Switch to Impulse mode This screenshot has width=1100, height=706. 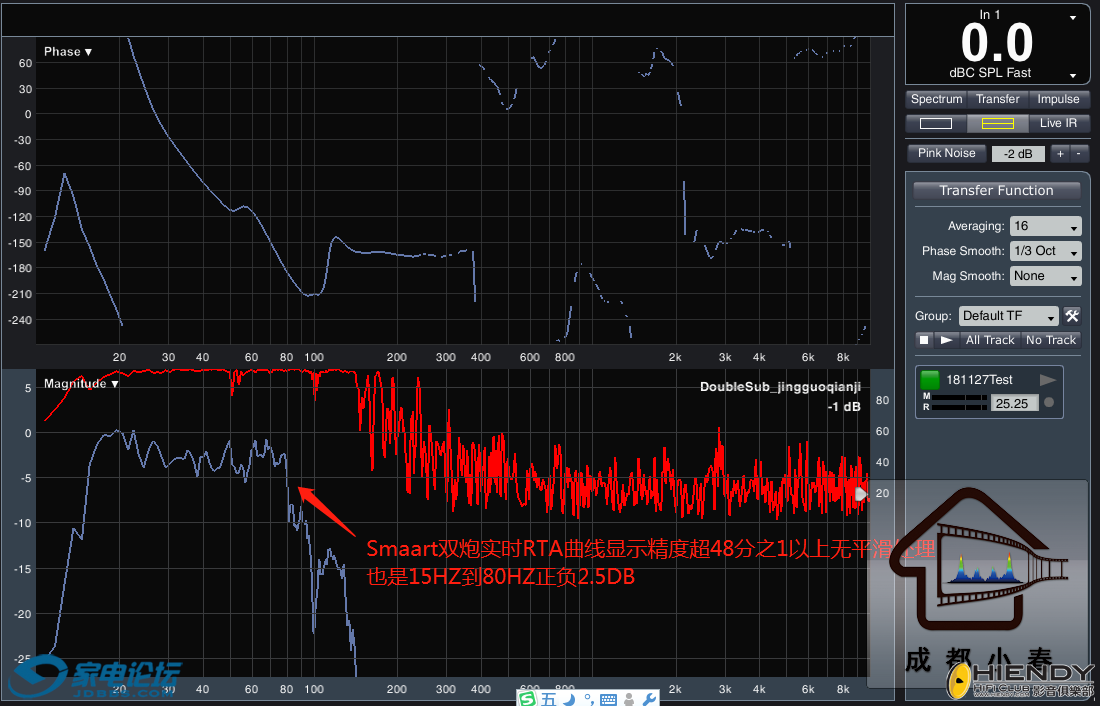pyautogui.click(x=1058, y=99)
